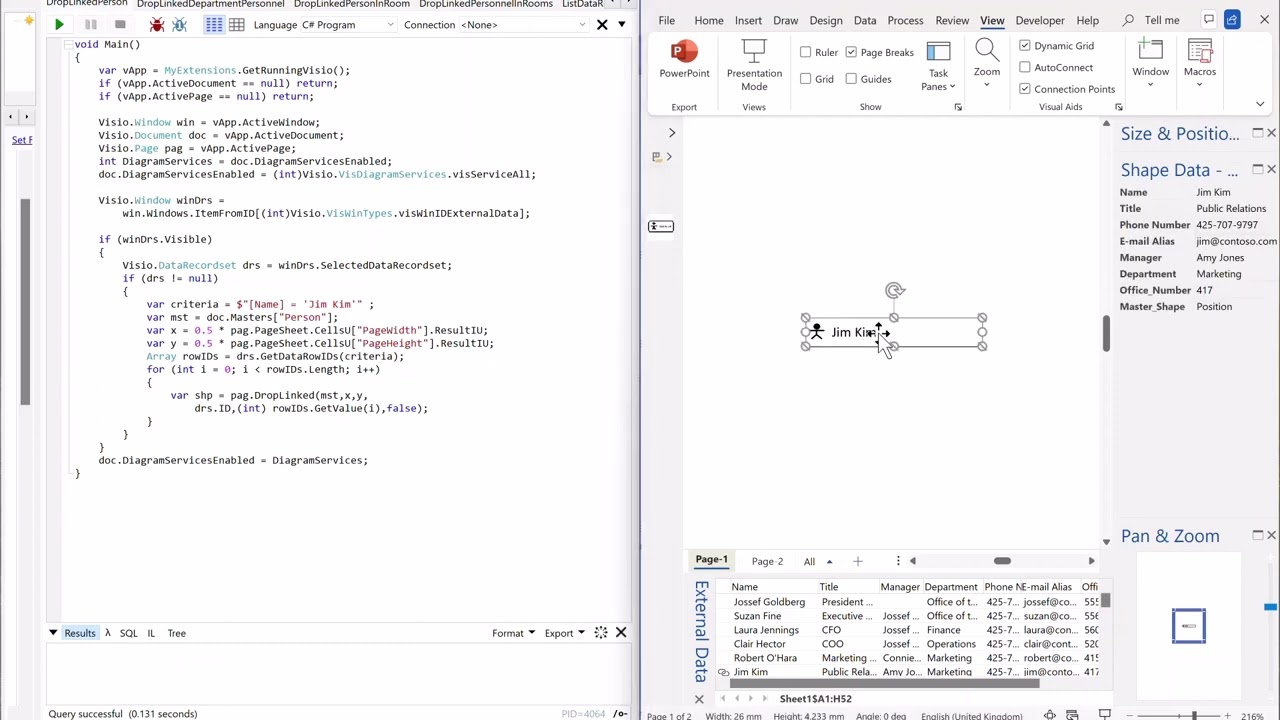This screenshot has width=1280, height=720.
Task: Open DropLinkedDepartmentPersonnel query tab
Action: click(x=210, y=4)
